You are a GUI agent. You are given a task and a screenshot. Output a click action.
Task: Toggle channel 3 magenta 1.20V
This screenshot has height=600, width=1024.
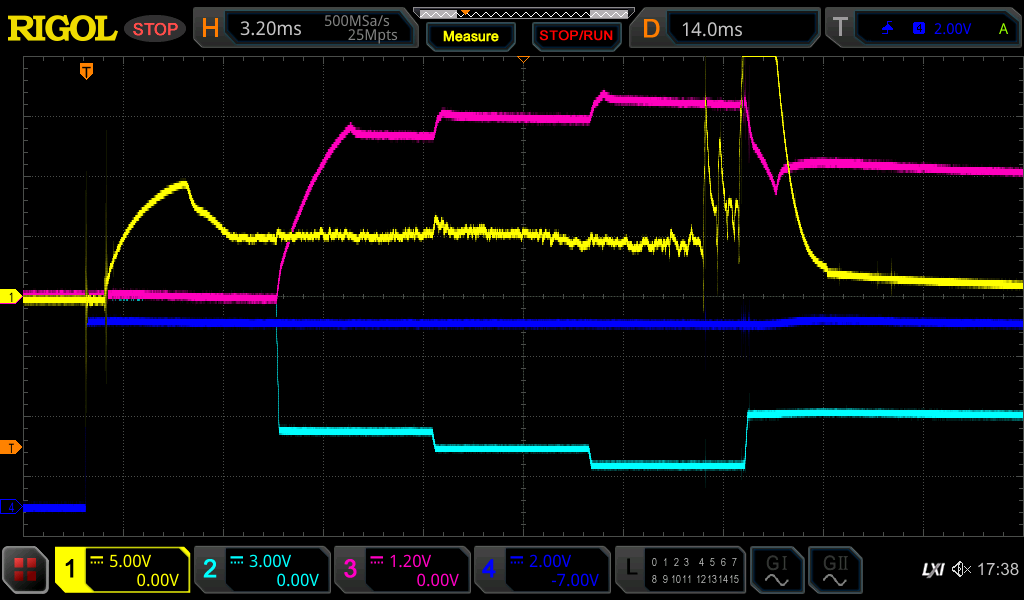[401, 570]
